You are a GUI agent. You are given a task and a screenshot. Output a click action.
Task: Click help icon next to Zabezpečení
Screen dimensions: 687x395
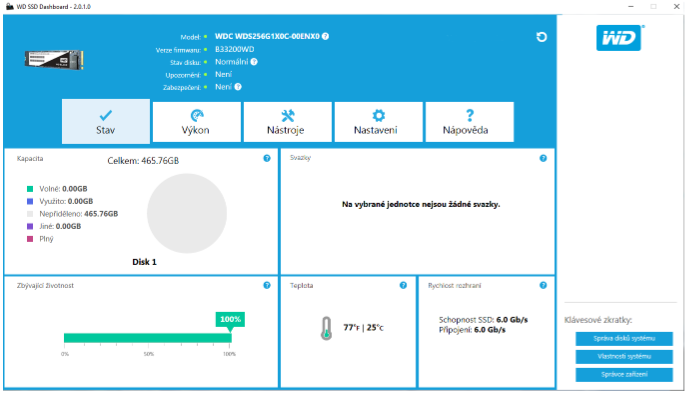tap(238, 87)
